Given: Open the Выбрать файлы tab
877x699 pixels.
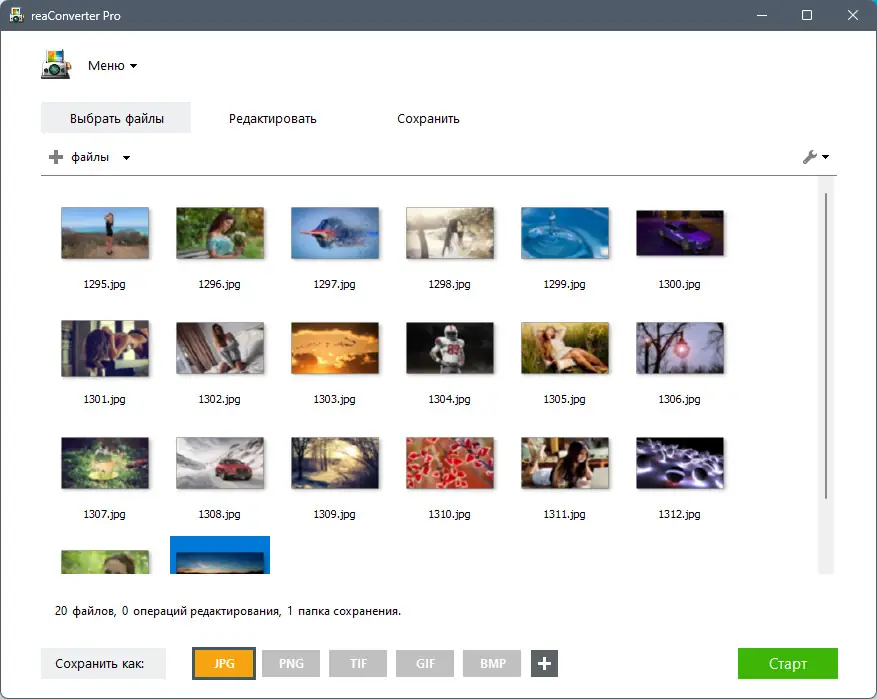Looking at the screenshot, I should coord(115,117).
